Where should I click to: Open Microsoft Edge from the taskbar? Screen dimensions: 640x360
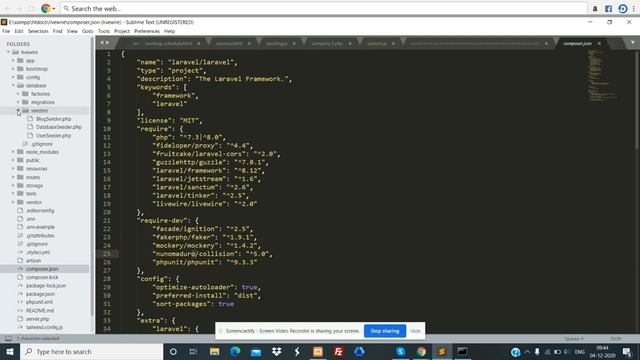[x=235, y=351]
